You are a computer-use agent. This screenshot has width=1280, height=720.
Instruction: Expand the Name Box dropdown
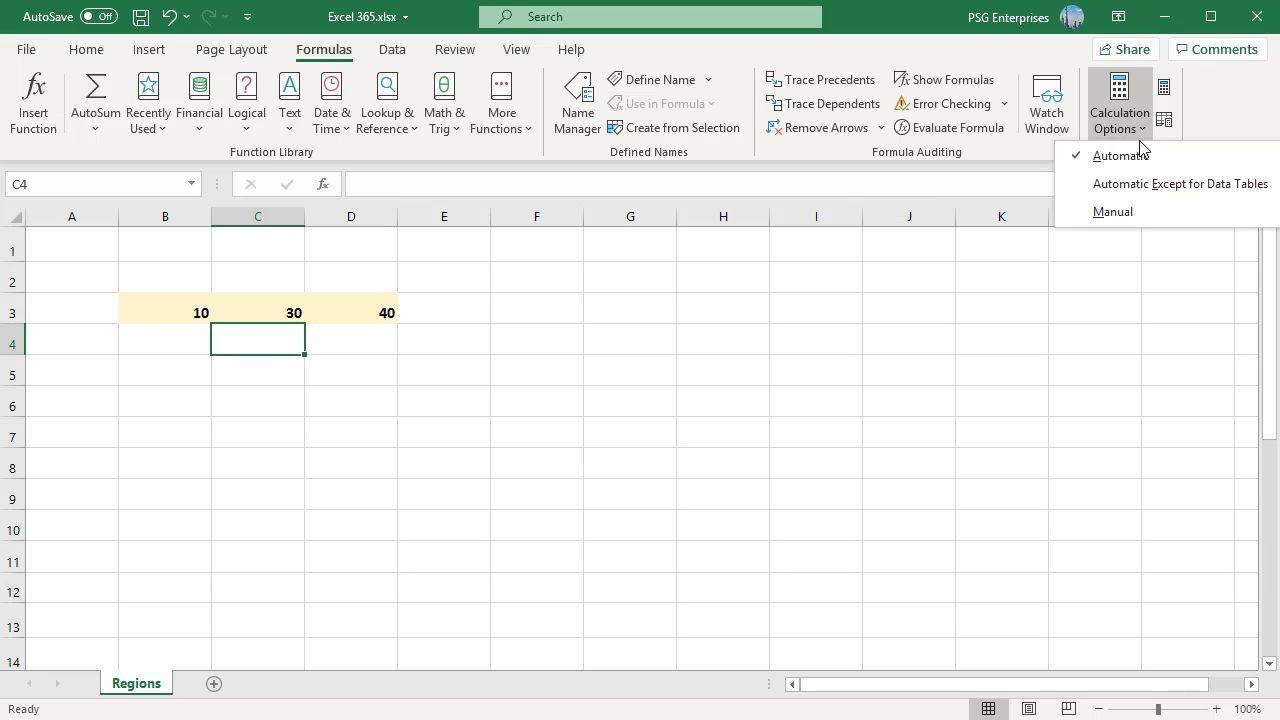pyautogui.click(x=191, y=184)
